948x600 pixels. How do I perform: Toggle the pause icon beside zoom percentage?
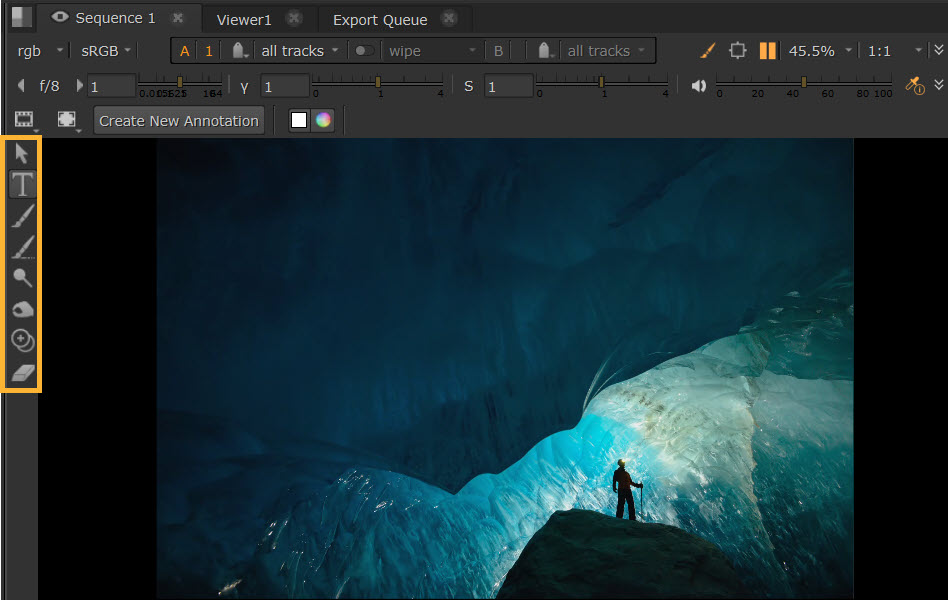pyautogui.click(x=767, y=51)
